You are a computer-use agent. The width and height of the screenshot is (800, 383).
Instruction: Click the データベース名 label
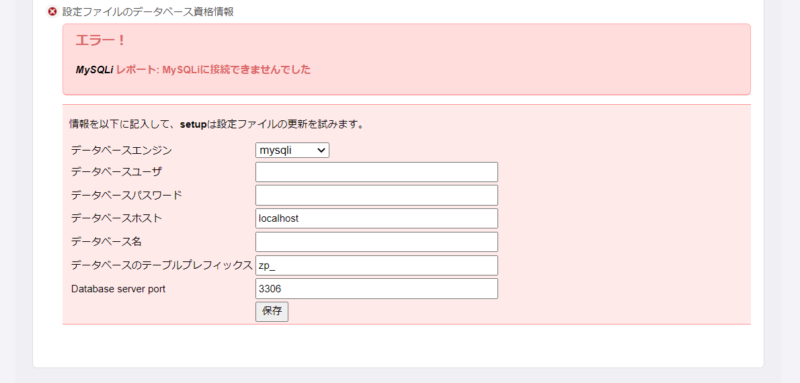point(106,242)
